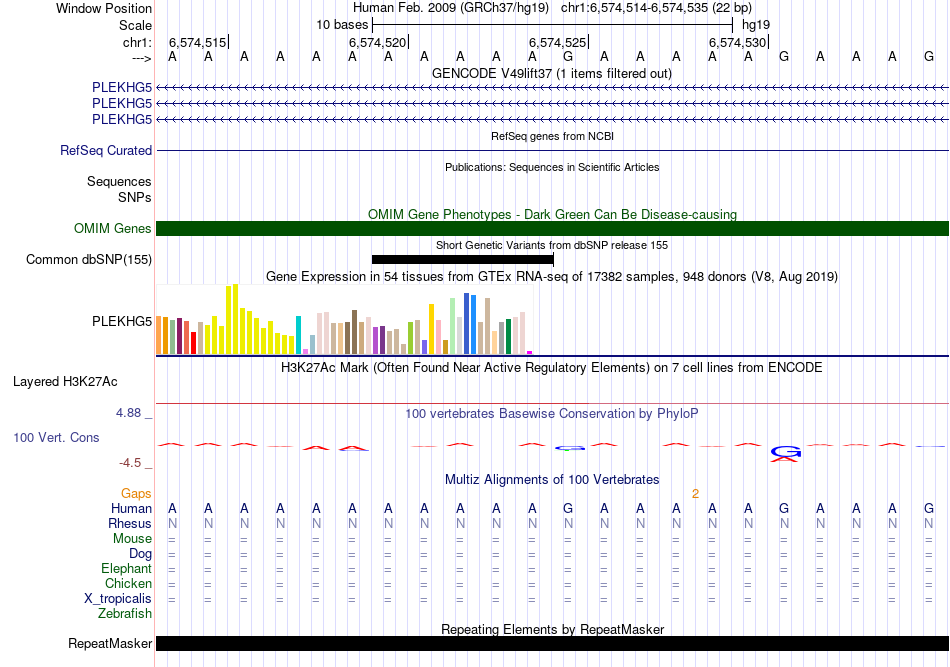Click the second PLEKHG5 GENCODE transcript label

(122, 103)
